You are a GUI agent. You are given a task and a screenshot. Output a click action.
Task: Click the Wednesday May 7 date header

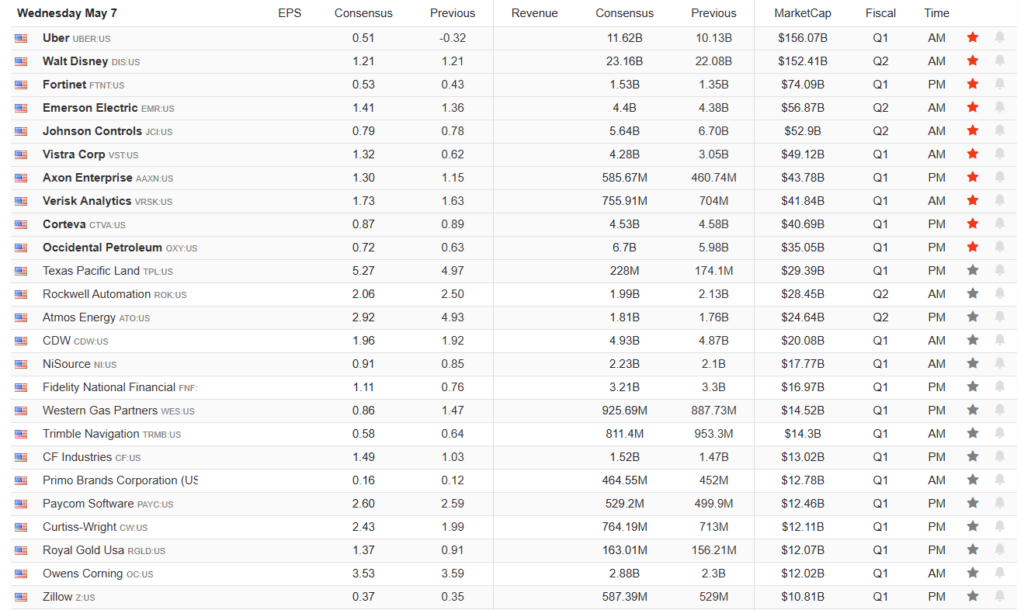tap(65, 13)
